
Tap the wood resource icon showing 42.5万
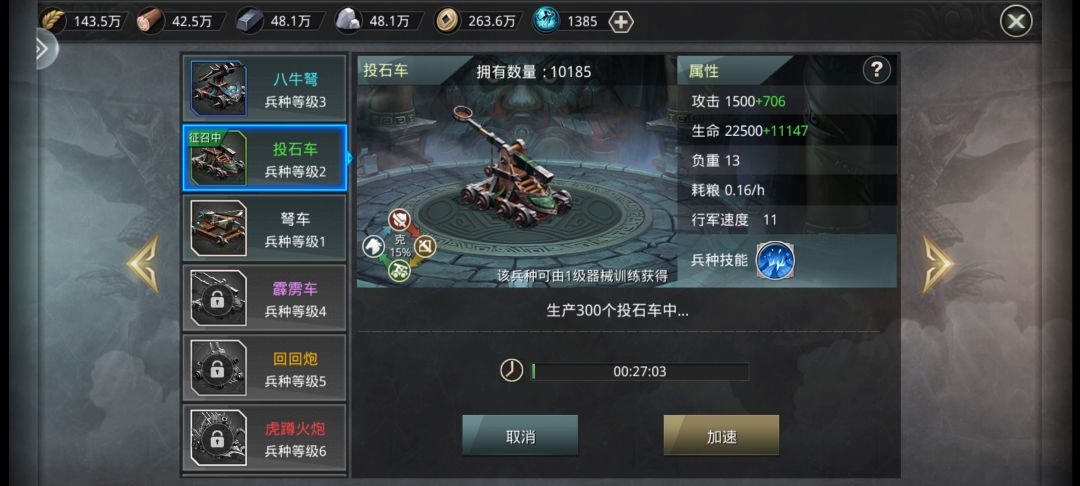tap(150, 21)
